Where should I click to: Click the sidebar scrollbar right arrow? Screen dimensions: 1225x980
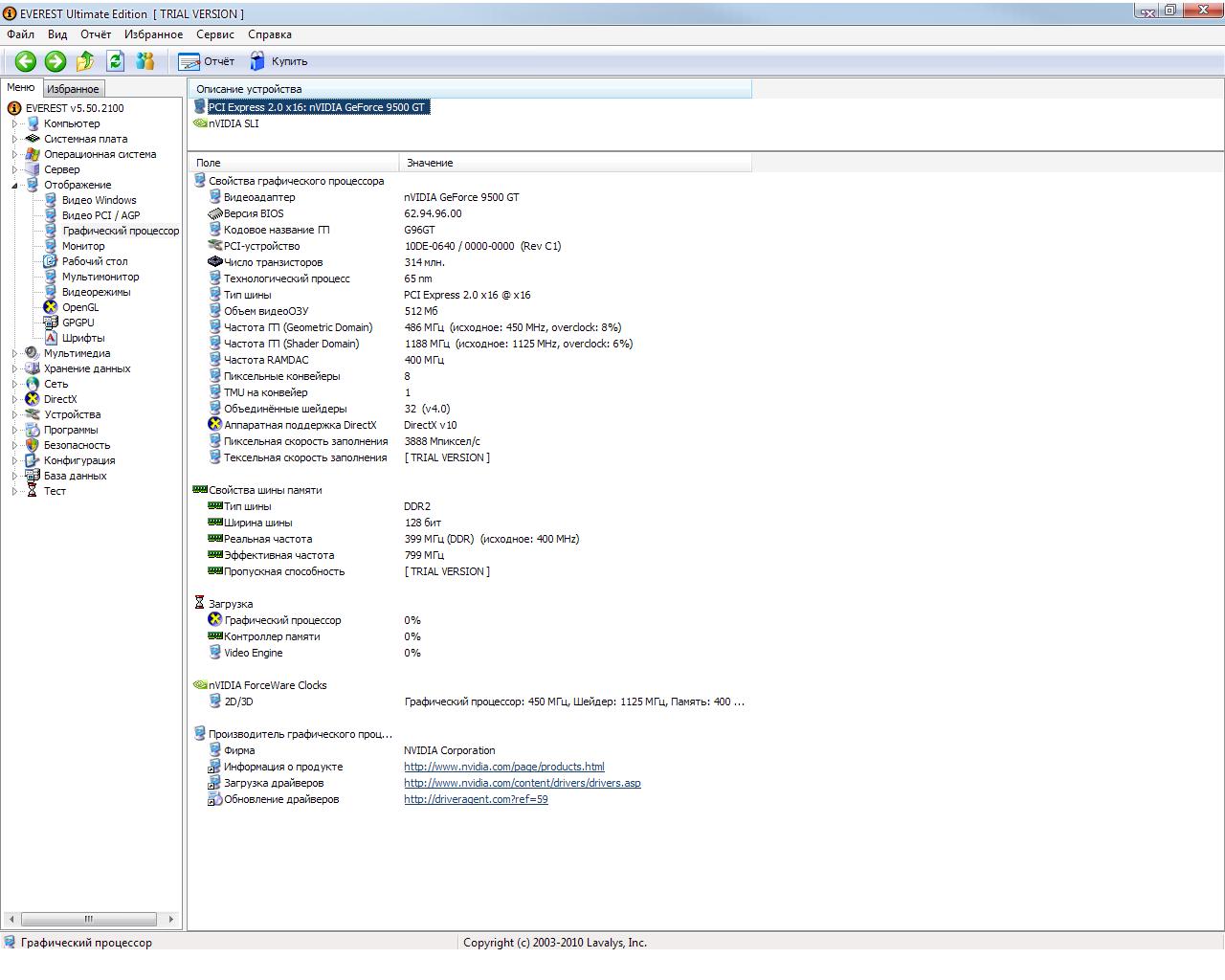171,919
